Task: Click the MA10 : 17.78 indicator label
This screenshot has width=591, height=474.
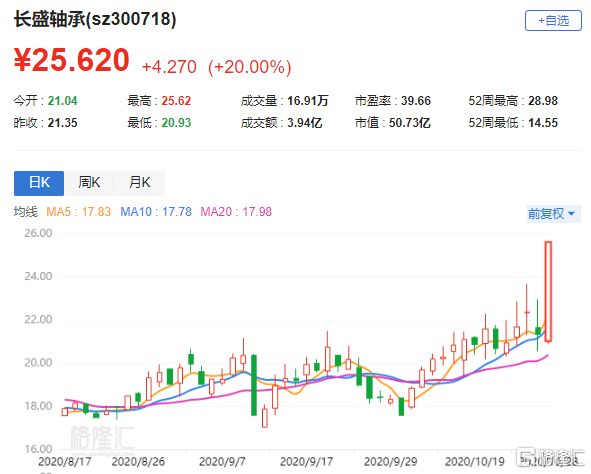Action: 156,212
